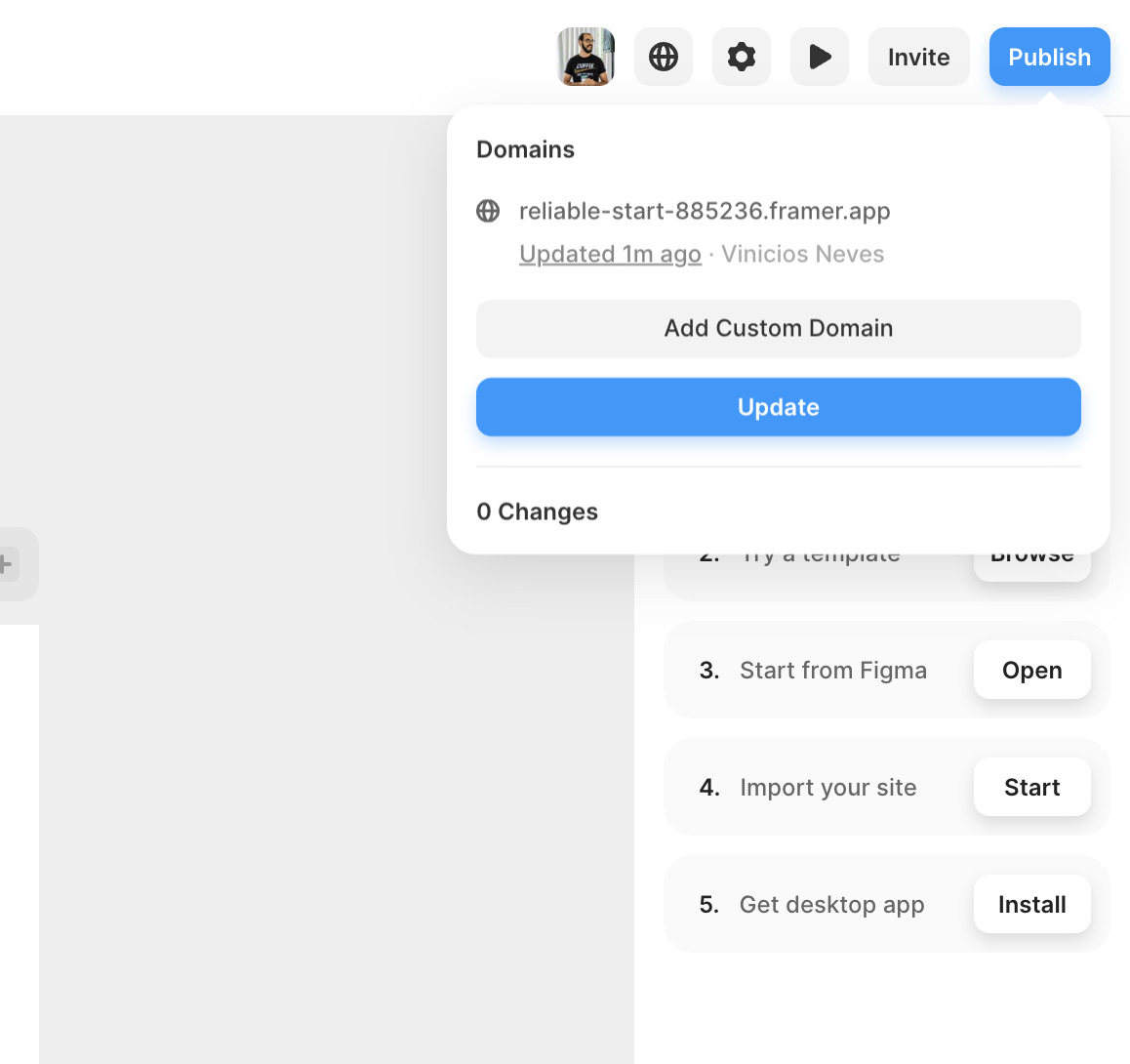Open reliable-start-885236.framer.app domain link
1130x1064 pixels.
point(705,211)
